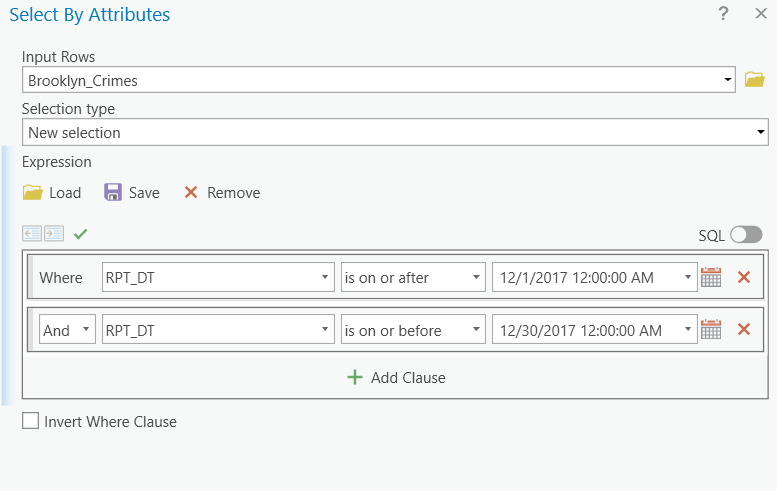Add a new clause with Add Clause
The width and height of the screenshot is (777, 491).
click(x=395, y=377)
